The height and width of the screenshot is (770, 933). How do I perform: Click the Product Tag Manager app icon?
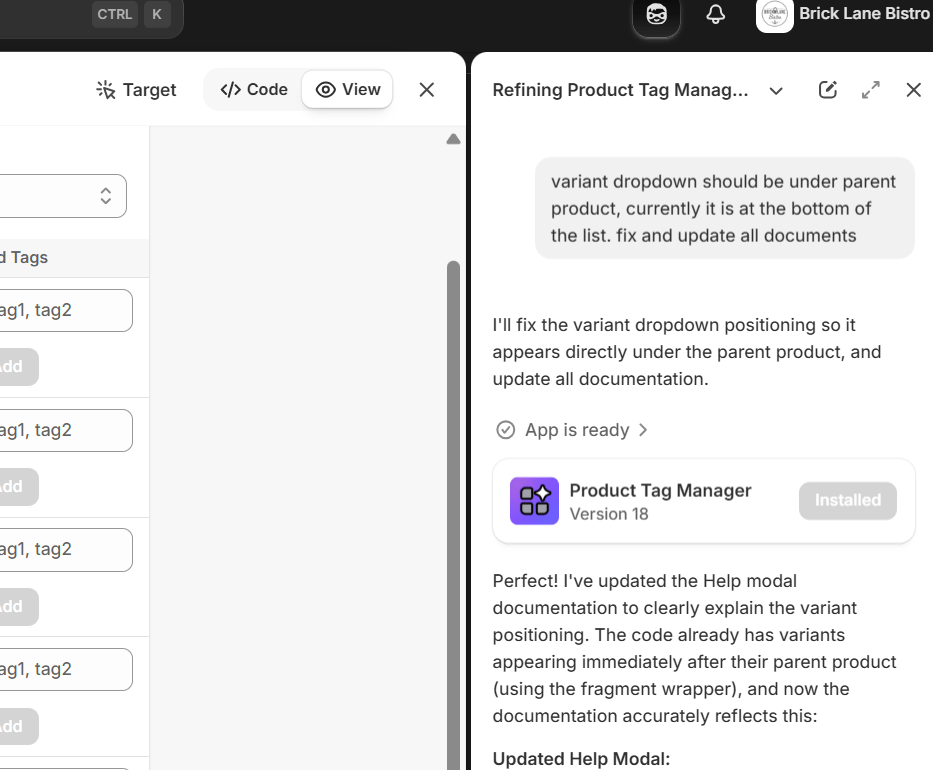[534, 501]
